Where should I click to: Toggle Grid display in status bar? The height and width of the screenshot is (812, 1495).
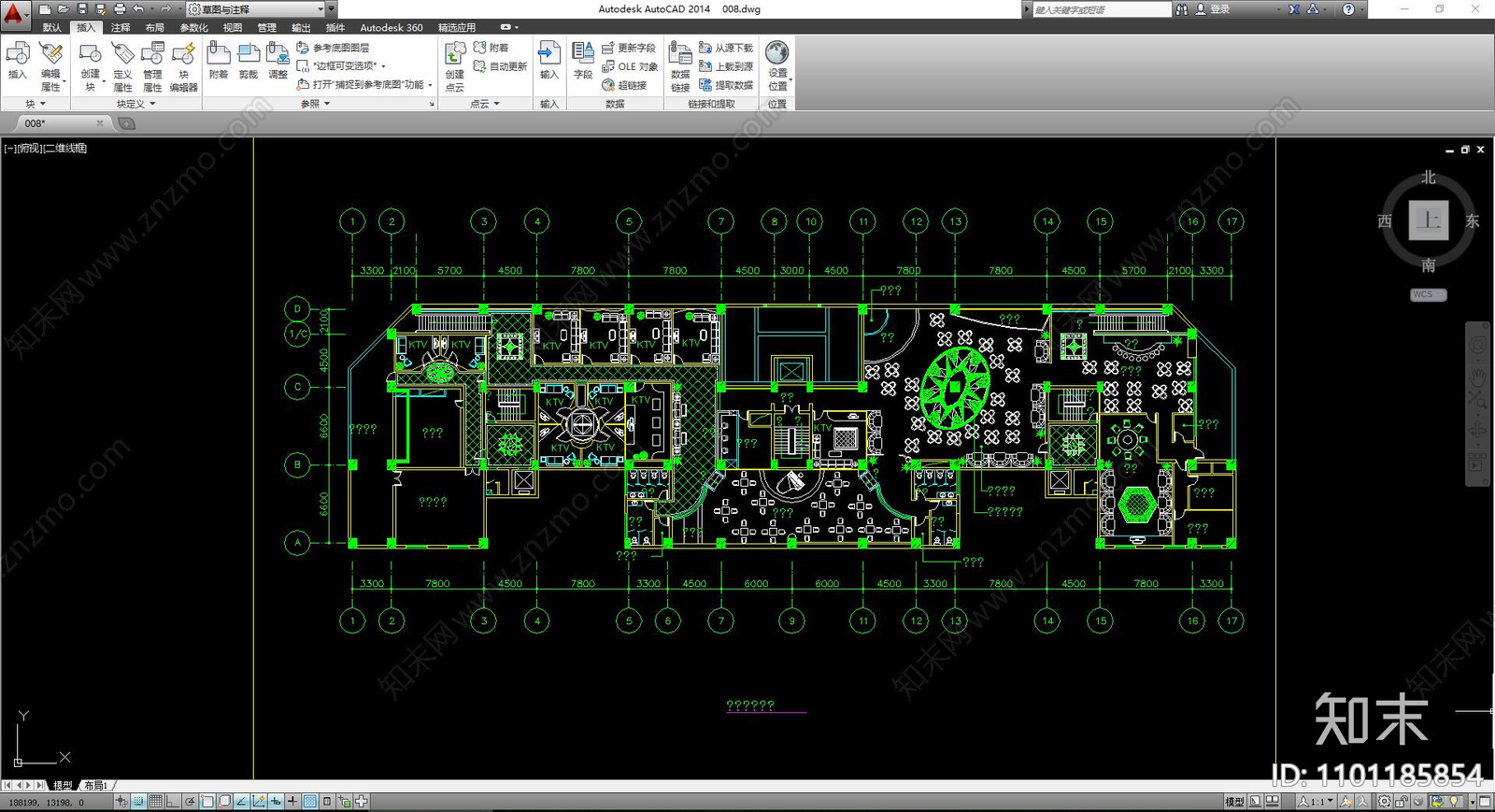click(155, 802)
